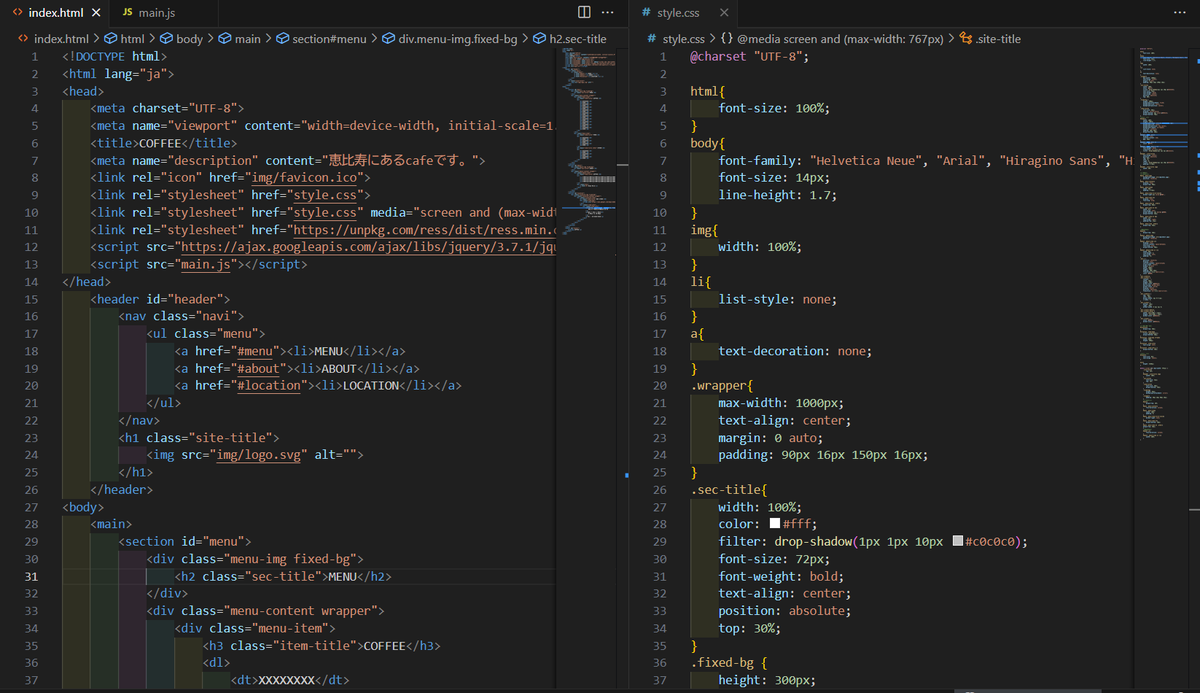Open the .site-title breadcrumb dropdown
Viewport: 1200px width, 693px height.
(990, 39)
